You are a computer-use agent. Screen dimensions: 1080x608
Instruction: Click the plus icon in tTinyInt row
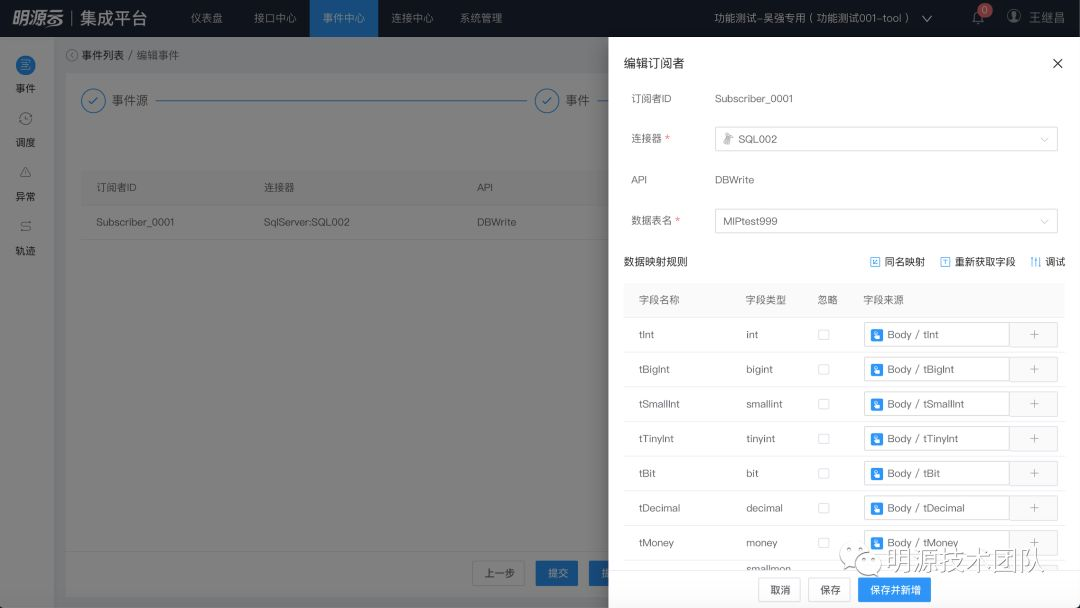click(1034, 439)
